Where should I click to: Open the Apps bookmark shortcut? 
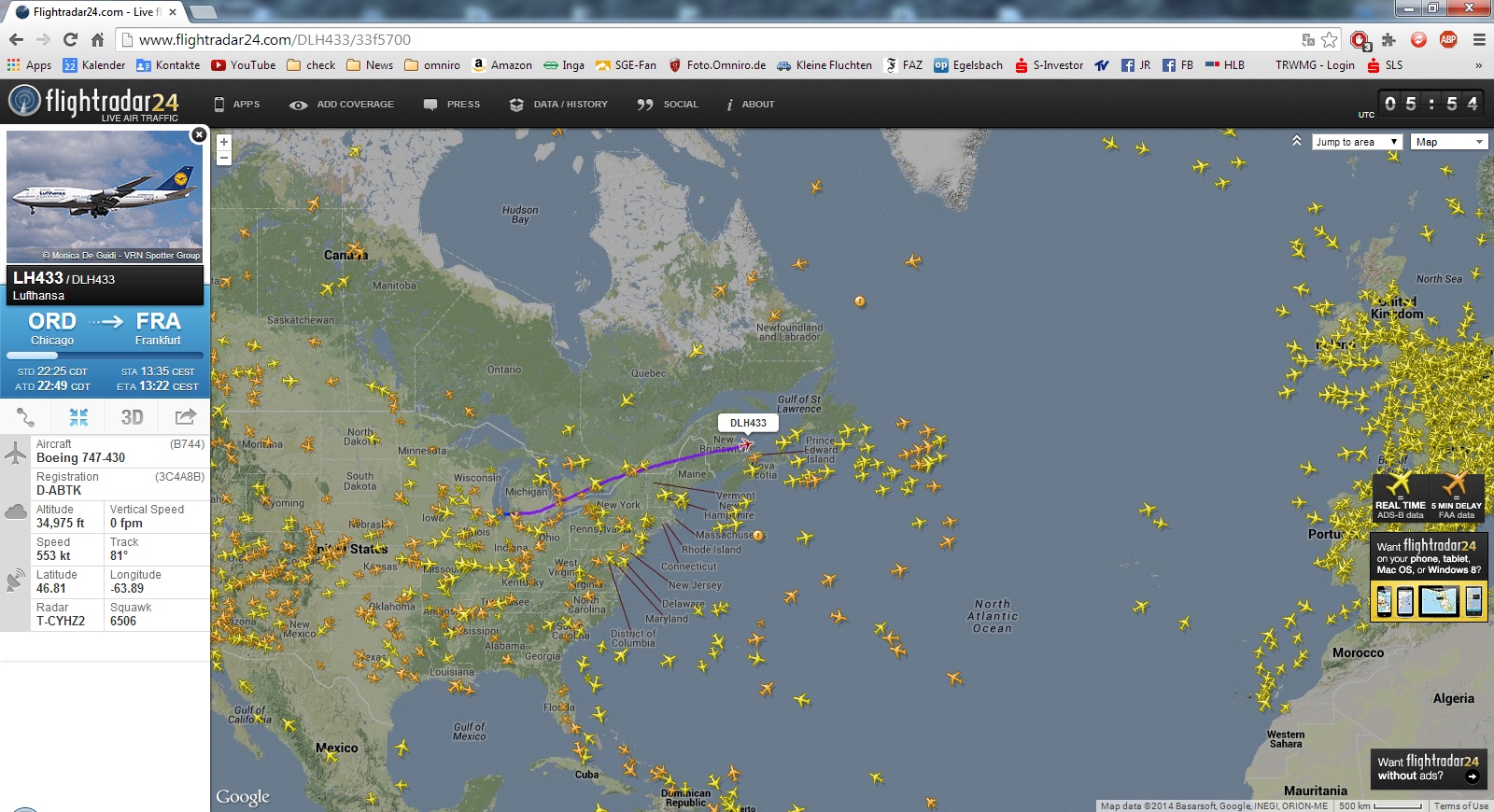click(x=29, y=65)
